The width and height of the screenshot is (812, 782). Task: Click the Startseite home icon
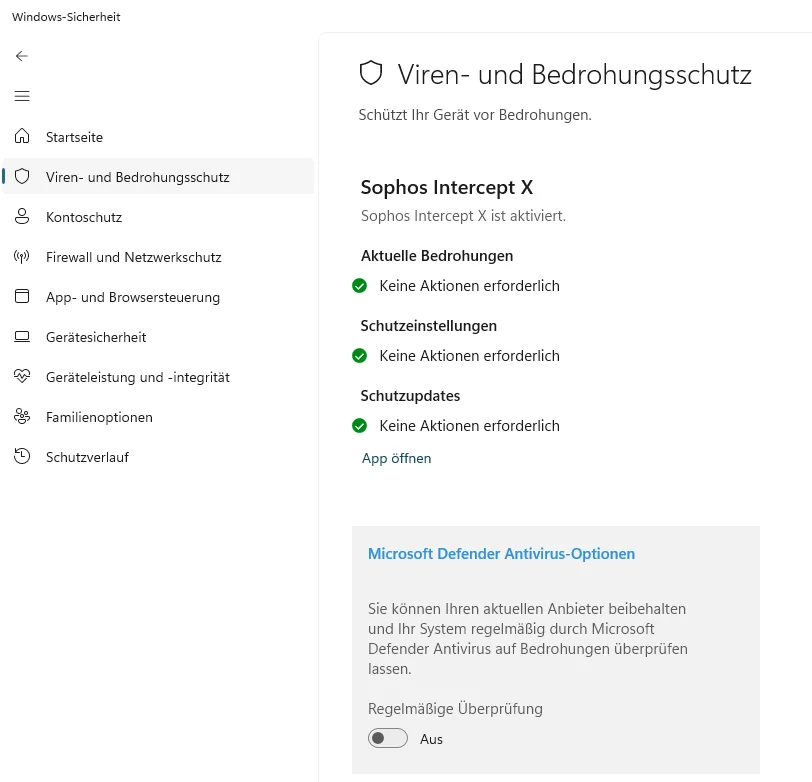pyautogui.click(x=22, y=136)
